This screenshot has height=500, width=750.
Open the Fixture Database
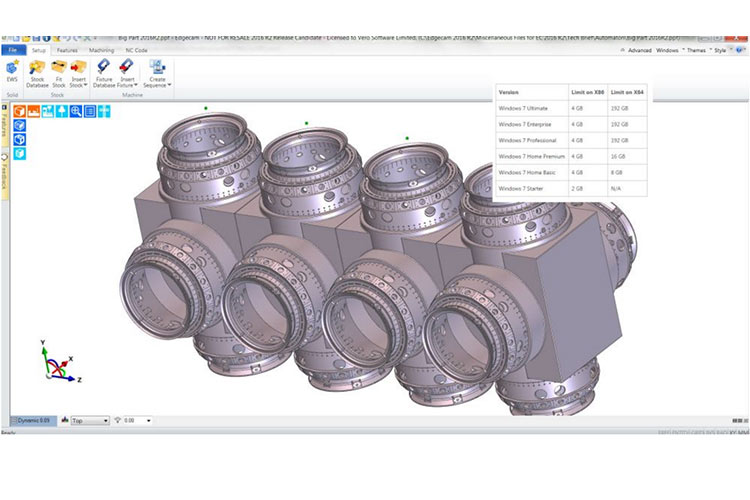[104, 74]
